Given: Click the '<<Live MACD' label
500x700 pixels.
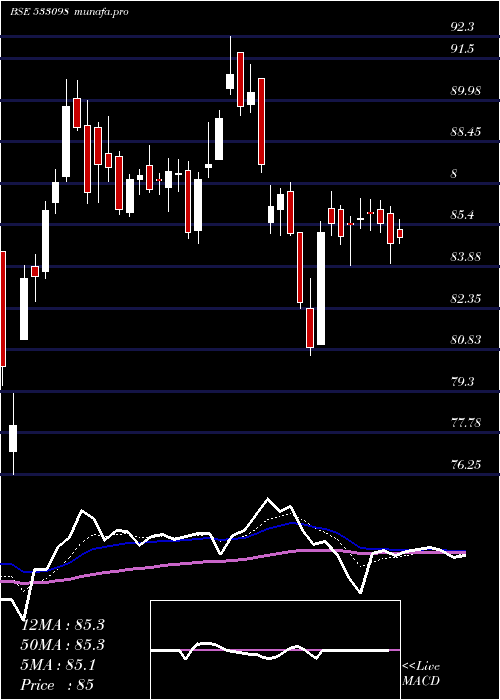Looking at the screenshot, I should pos(421,674).
